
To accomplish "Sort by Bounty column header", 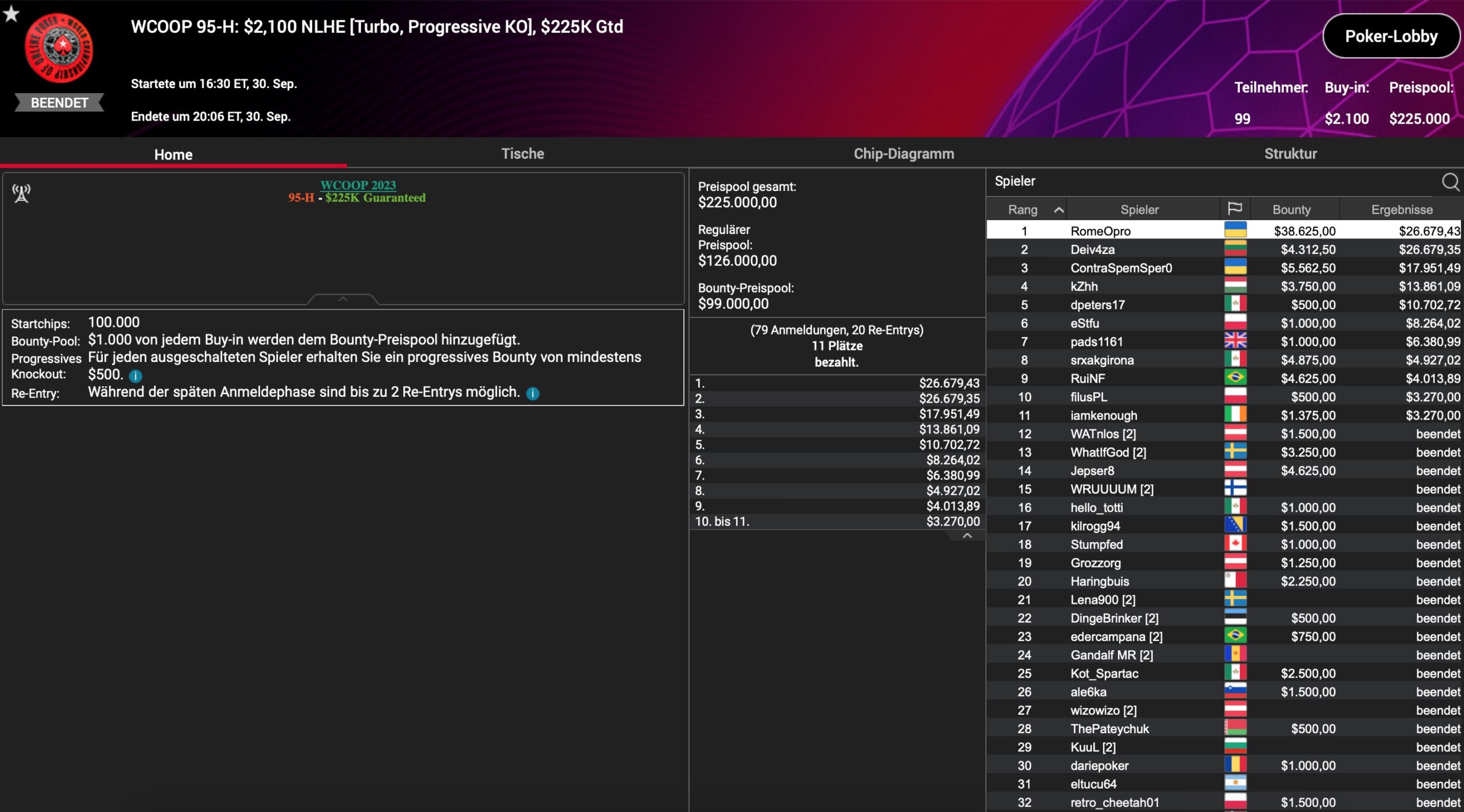I will pyautogui.click(x=1291, y=210).
